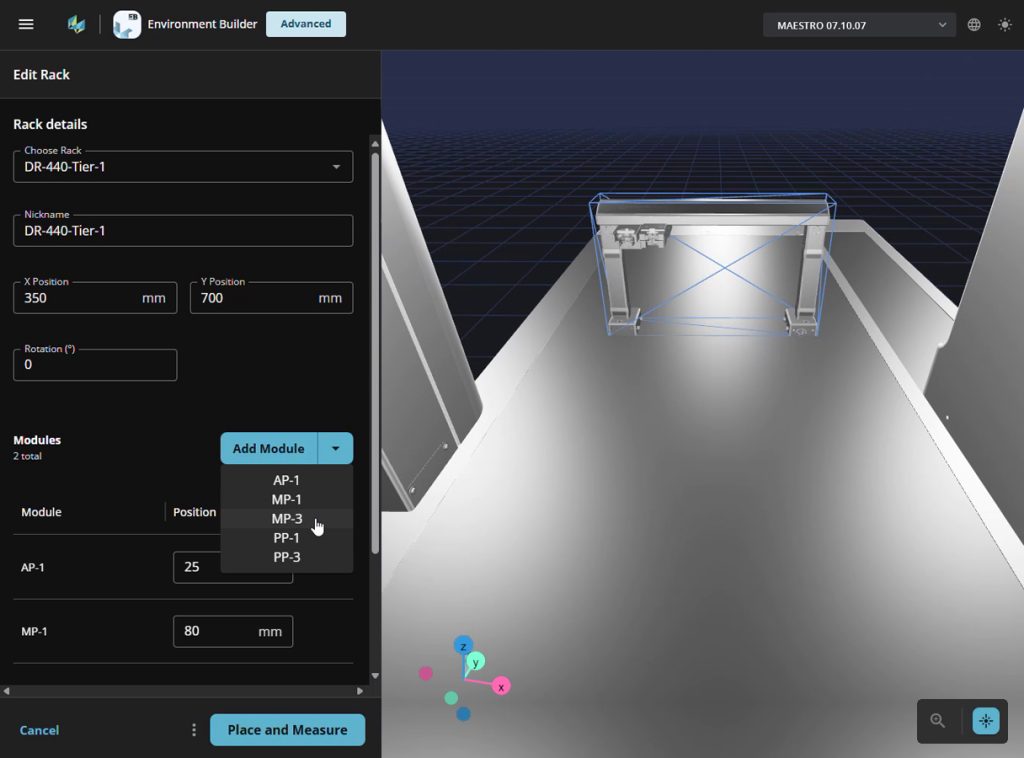Click the recenter view icon in the viewport
This screenshot has width=1024, height=758.
pos(985,720)
